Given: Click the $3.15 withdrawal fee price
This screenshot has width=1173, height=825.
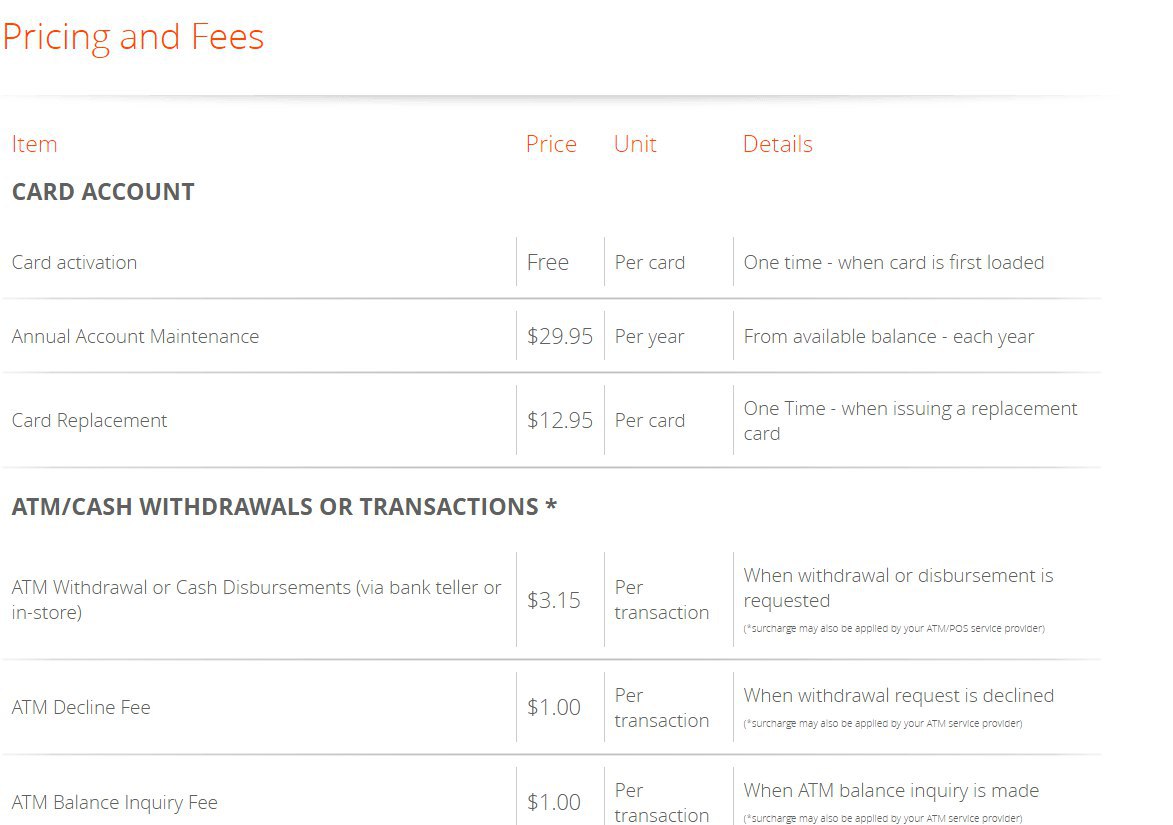Looking at the screenshot, I should click(554, 601).
